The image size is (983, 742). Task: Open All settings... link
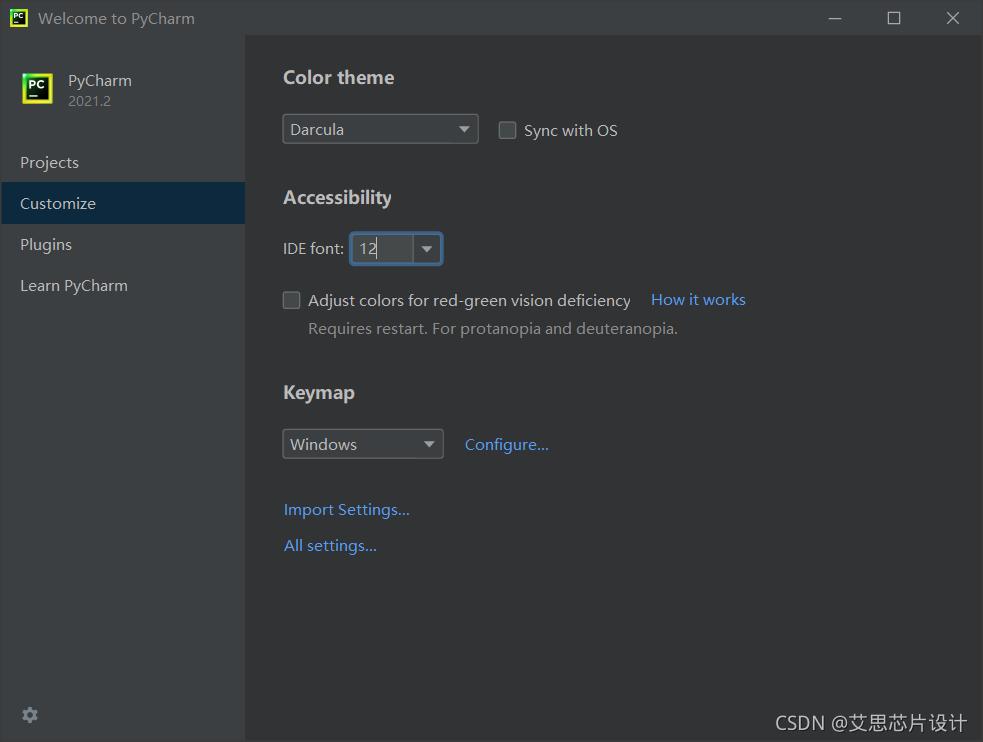point(330,545)
